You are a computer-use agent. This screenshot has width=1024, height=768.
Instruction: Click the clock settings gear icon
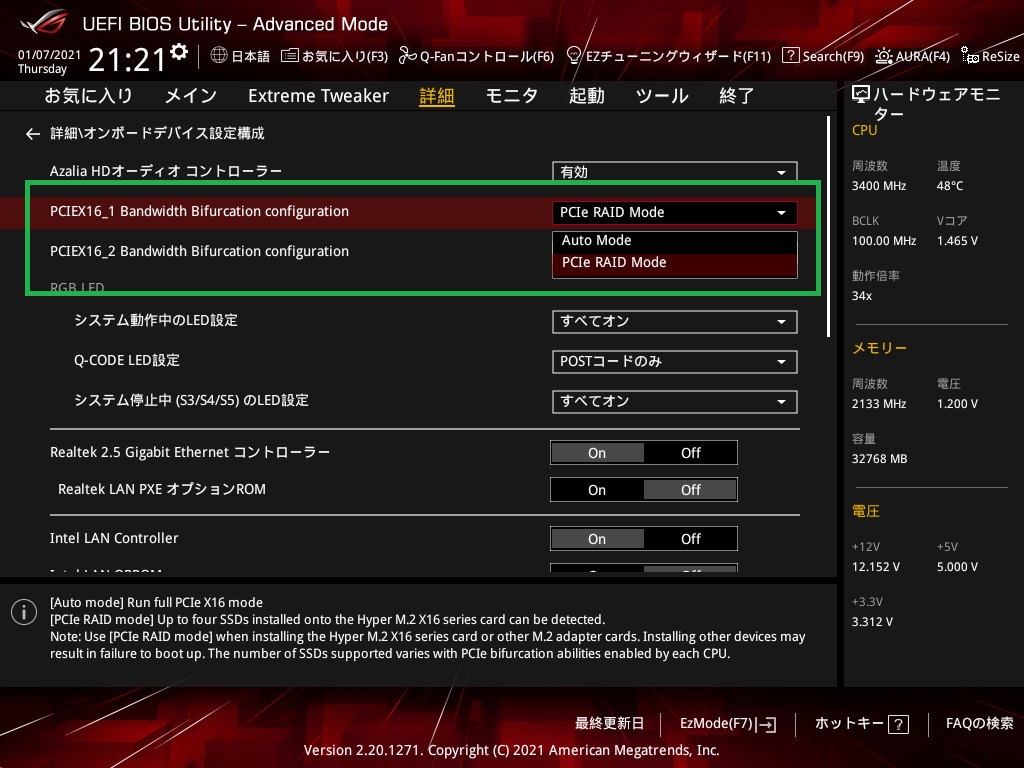tap(178, 52)
